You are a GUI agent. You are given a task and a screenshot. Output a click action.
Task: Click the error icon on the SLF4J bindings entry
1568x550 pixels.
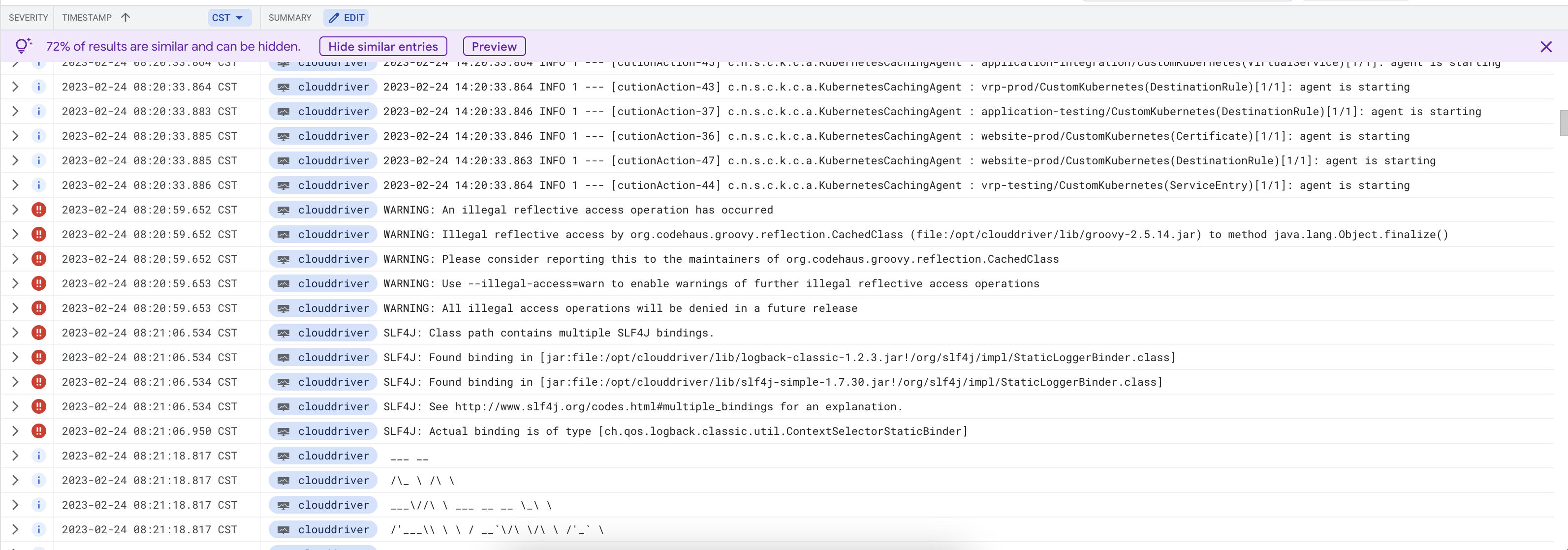pyautogui.click(x=39, y=333)
